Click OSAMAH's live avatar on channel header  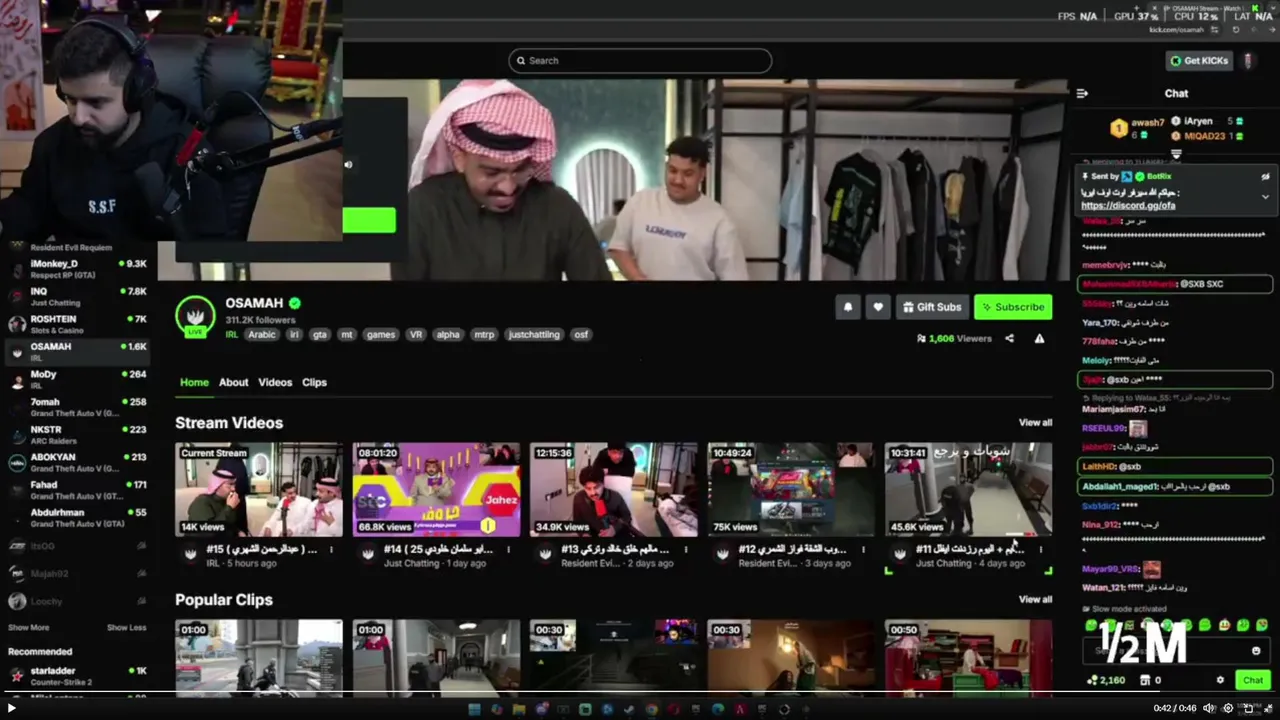click(x=195, y=316)
